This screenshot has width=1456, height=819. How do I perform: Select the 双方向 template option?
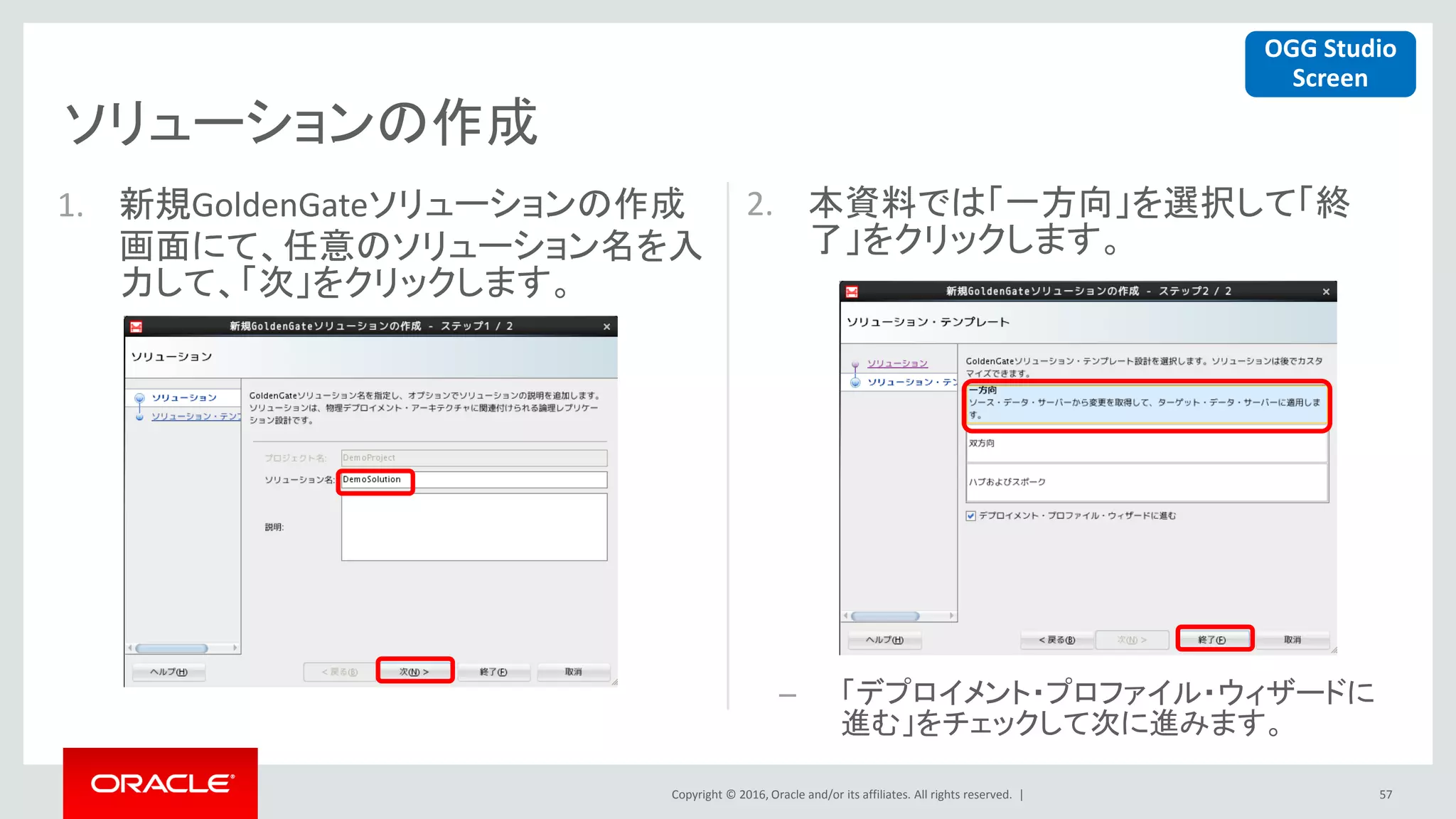tap(1146, 446)
